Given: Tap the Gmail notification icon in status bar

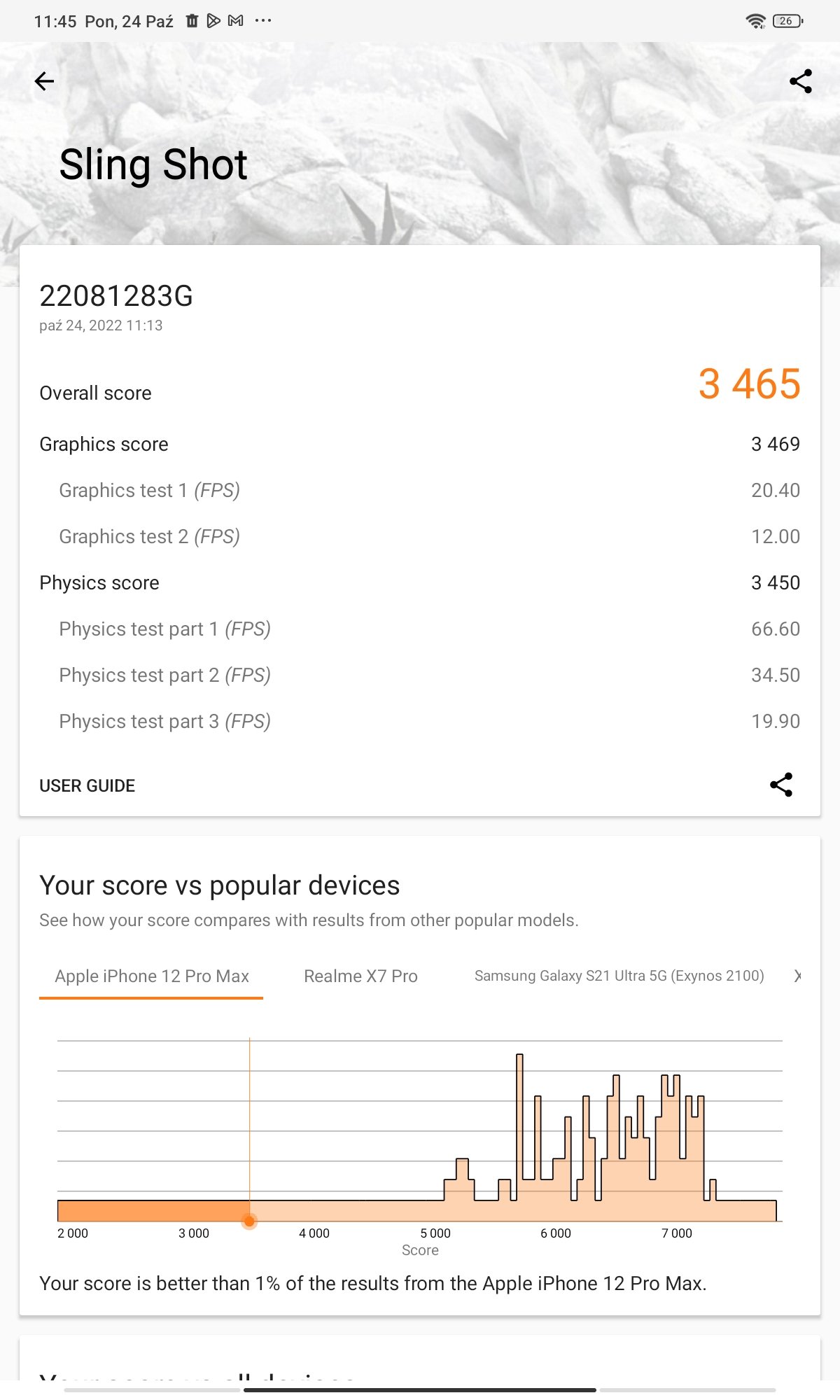Looking at the screenshot, I should [236, 21].
